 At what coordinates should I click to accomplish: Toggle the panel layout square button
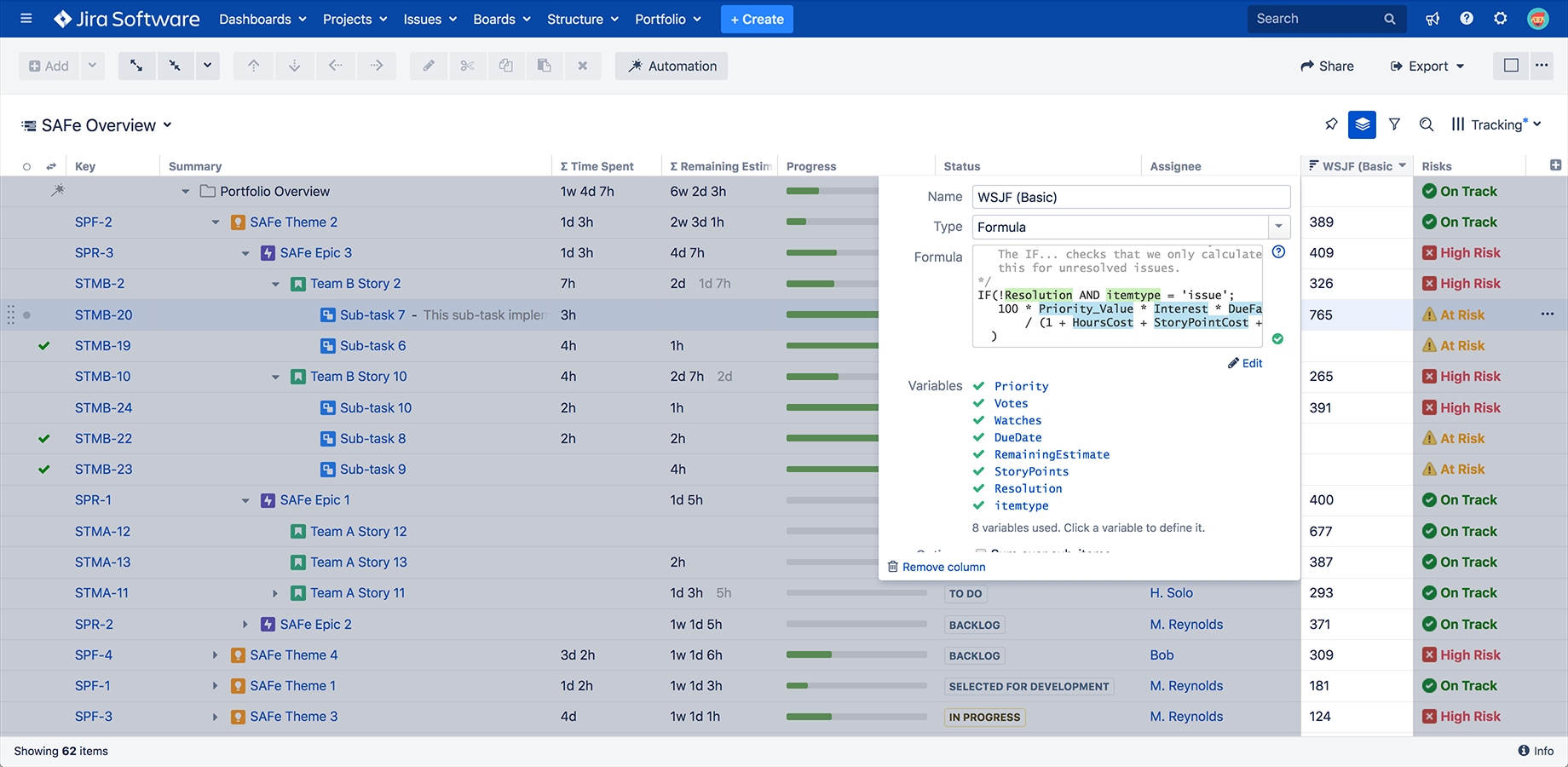click(1511, 66)
